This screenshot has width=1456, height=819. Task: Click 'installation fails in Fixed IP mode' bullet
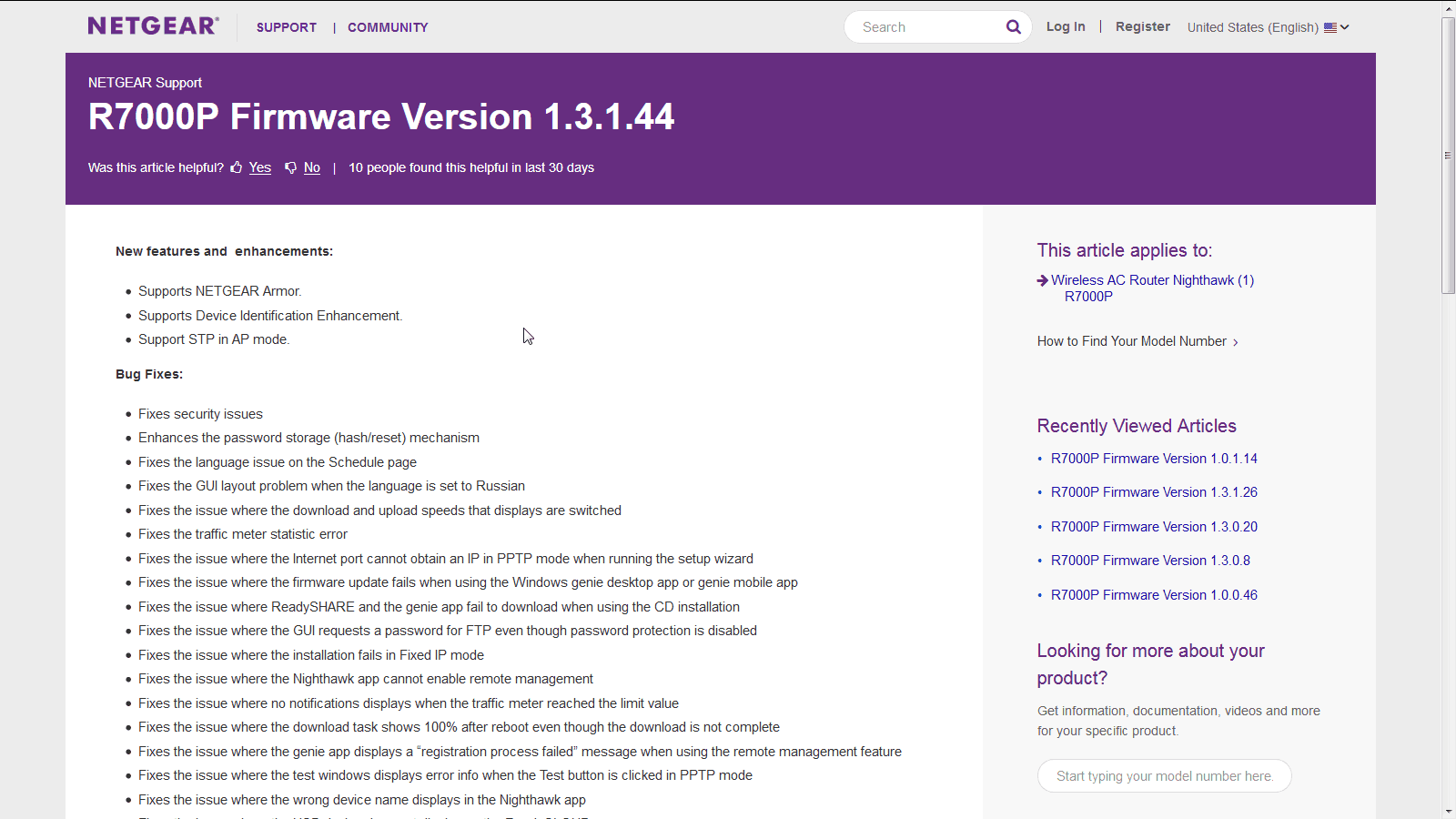311,655
